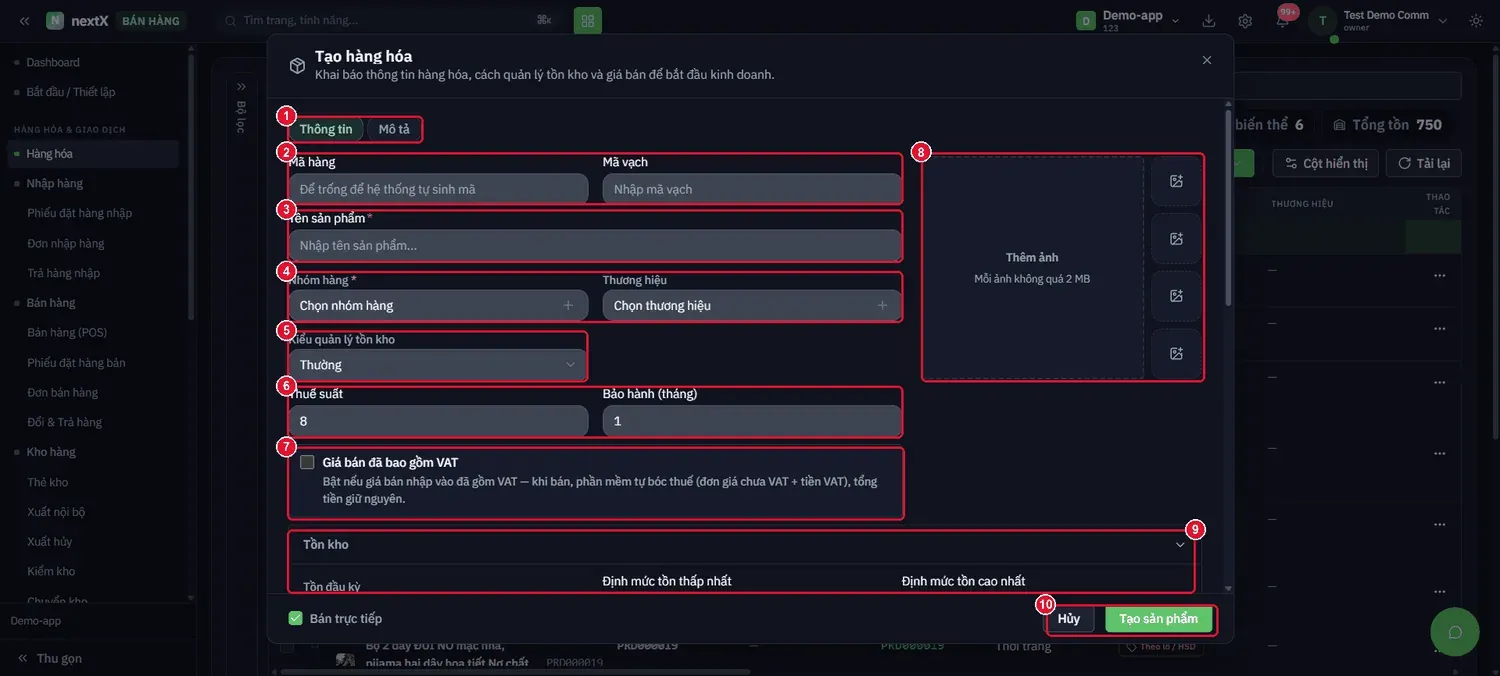The width and height of the screenshot is (1500, 676).
Task: Click the Tạo sản phẩm button
Action: point(1159,619)
